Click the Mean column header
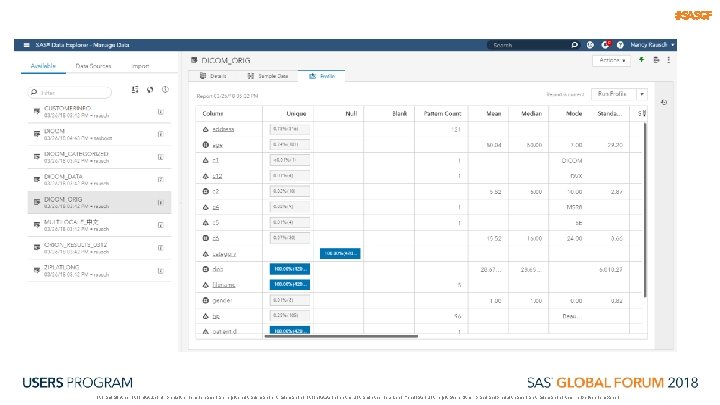This screenshot has height=405, width=720. click(494, 113)
